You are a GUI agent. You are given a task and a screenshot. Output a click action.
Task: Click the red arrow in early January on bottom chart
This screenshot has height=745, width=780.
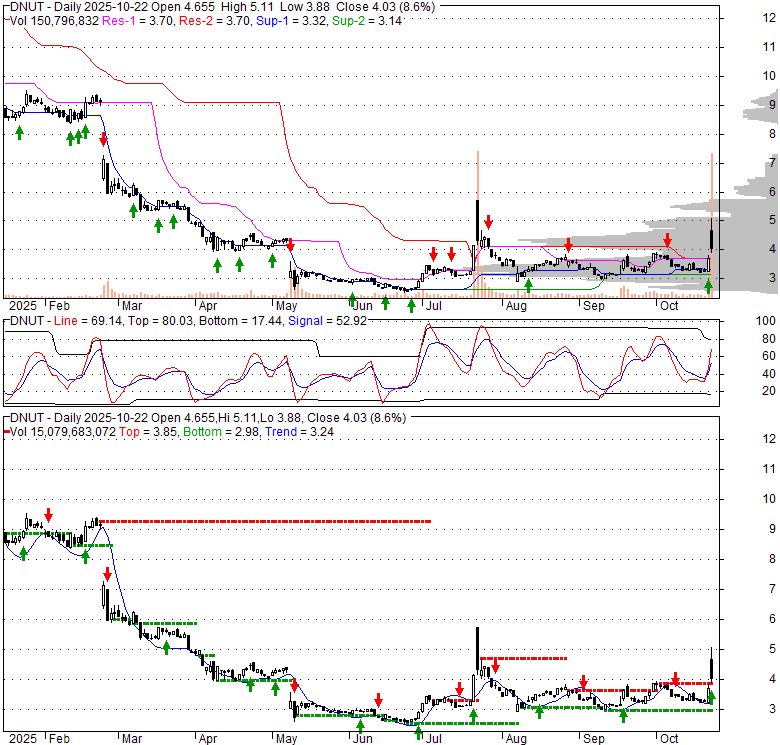49,515
